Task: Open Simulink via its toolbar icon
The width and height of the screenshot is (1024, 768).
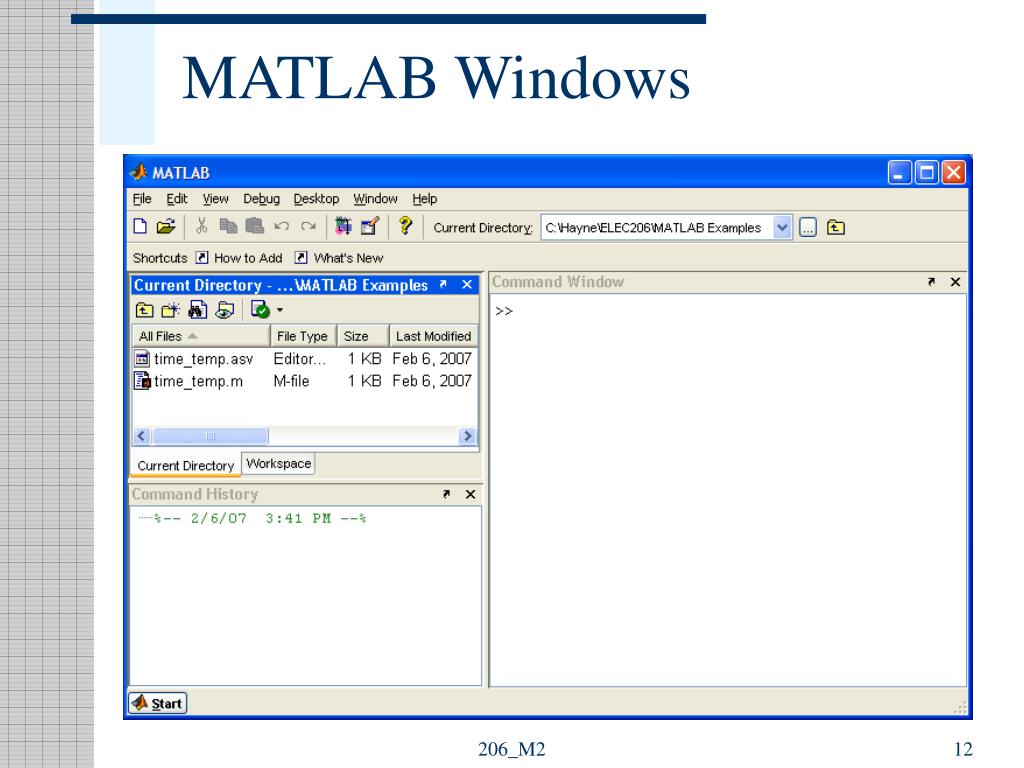Action: pos(344,226)
